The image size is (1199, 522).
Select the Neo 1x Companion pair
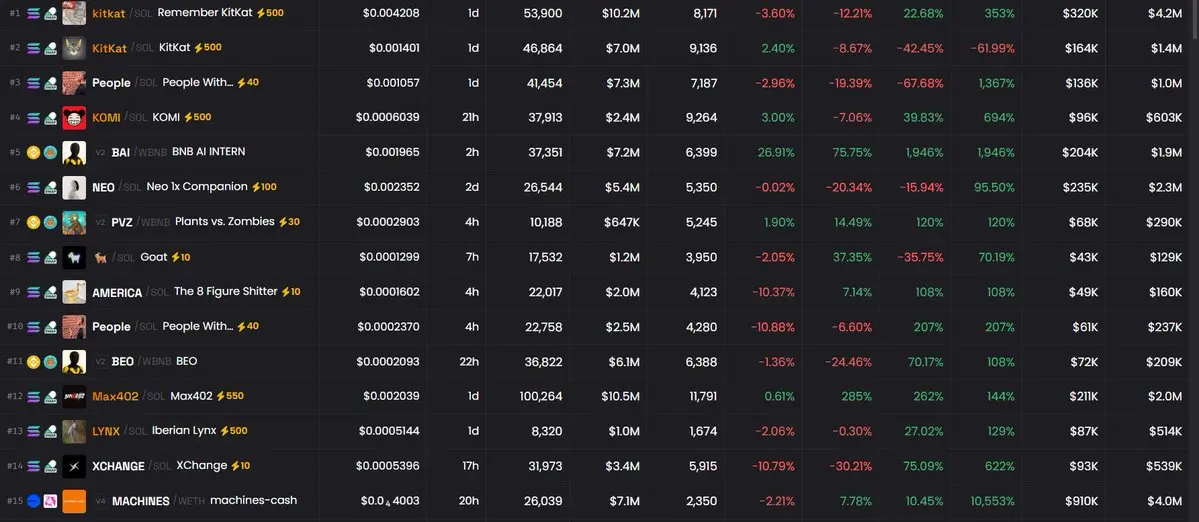196,187
